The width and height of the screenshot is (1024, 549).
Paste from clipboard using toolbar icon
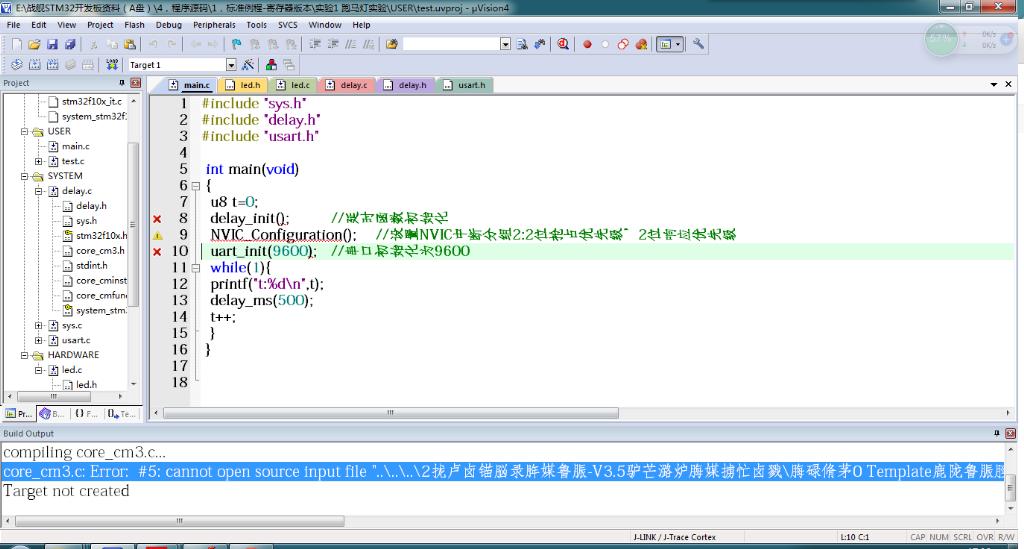[130, 44]
